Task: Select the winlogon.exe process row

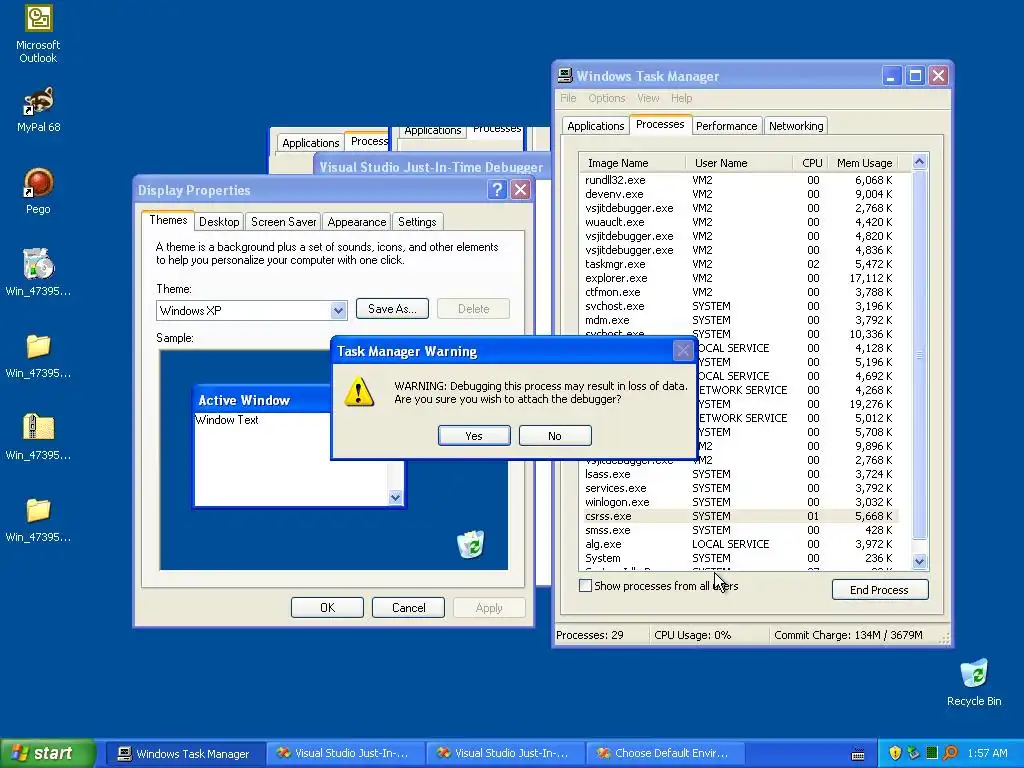Action: point(739,502)
